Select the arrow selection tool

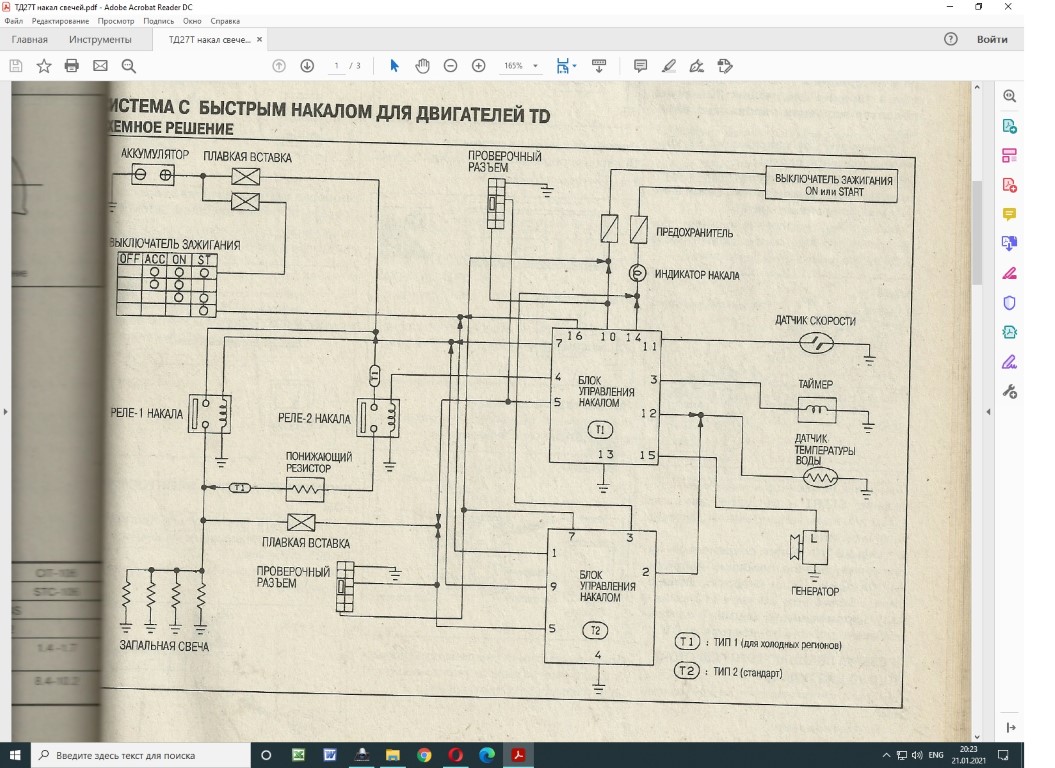[x=394, y=66]
